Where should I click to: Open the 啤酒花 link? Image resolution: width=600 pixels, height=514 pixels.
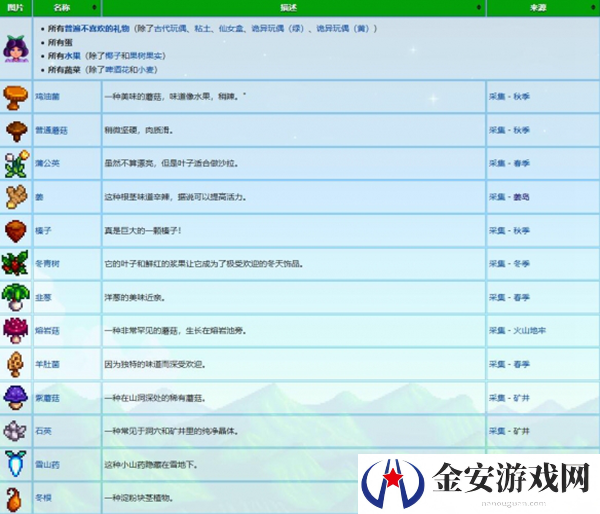(x=117, y=70)
